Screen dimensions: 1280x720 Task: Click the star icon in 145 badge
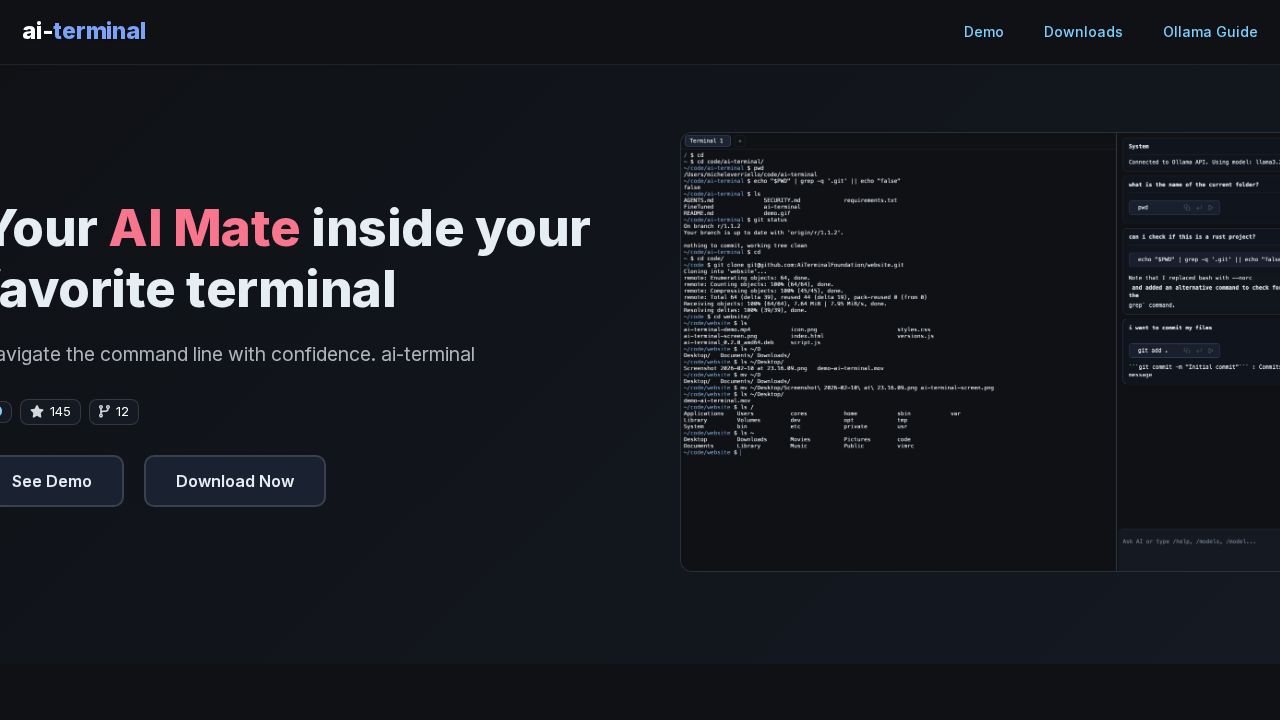[x=37, y=412]
